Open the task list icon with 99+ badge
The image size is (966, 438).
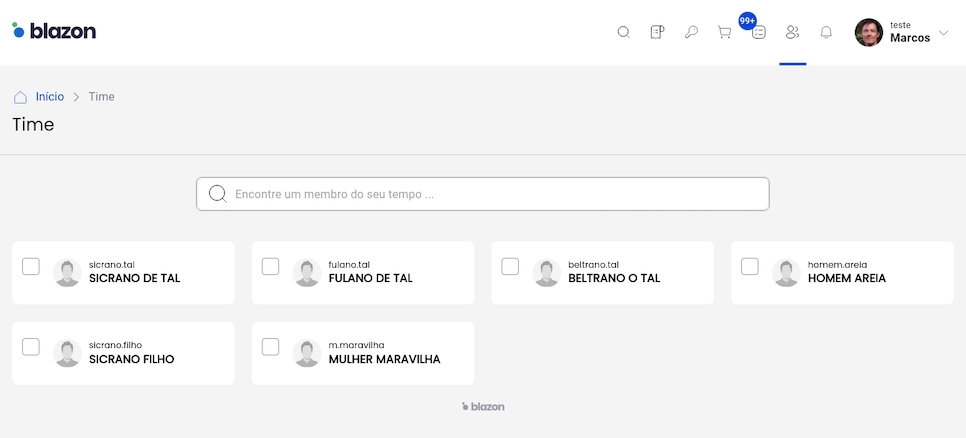pyautogui.click(x=758, y=32)
